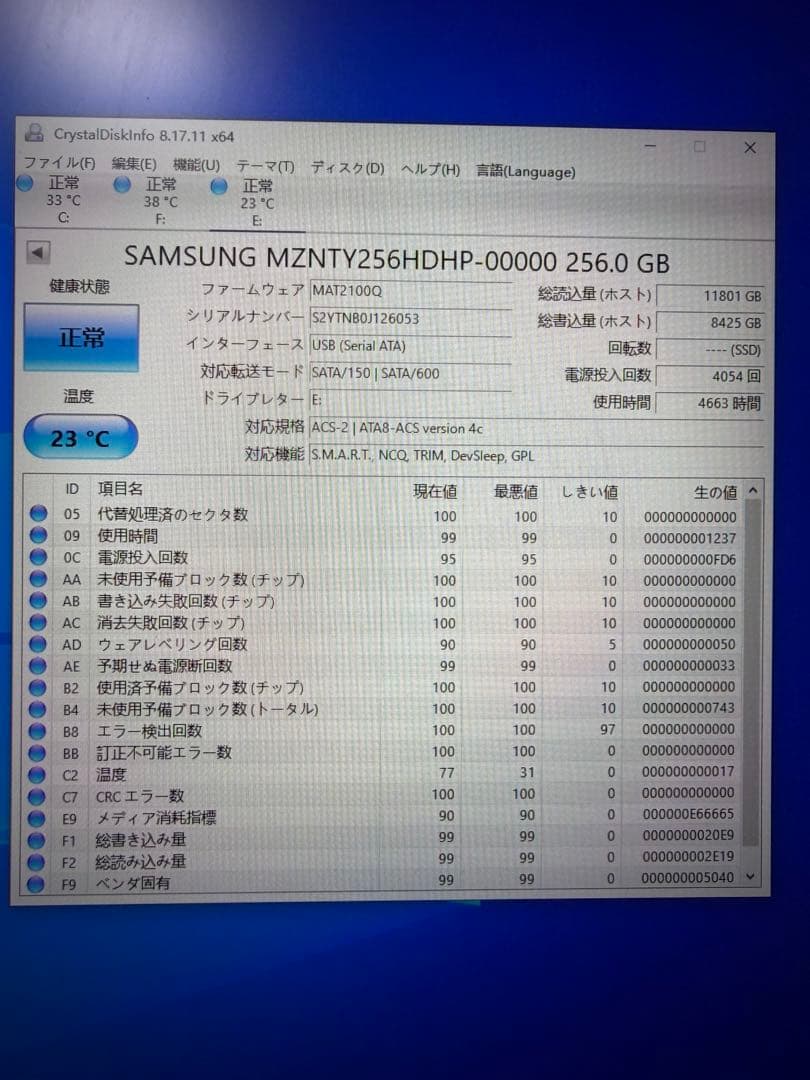Click the SMART list scroll up arrow
Screen dimensions: 810x1080
pyautogui.click(x=753, y=491)
